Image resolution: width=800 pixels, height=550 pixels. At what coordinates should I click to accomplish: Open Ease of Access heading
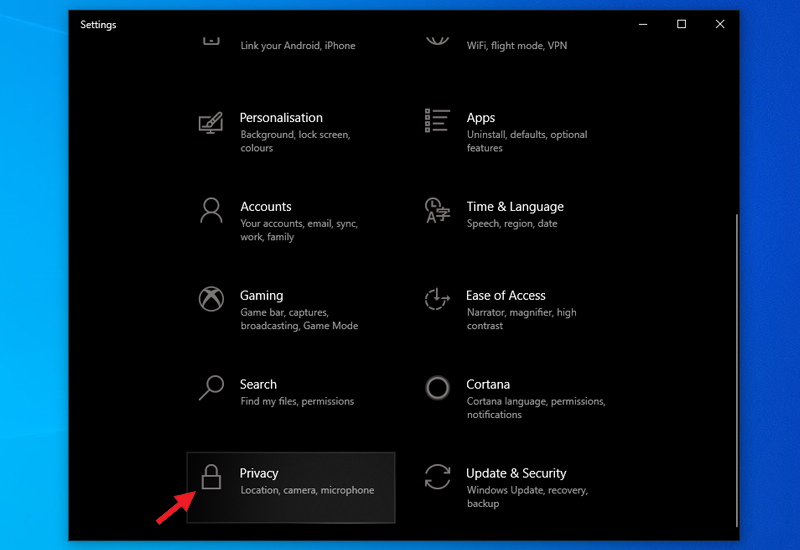click(x=506, y=295)
